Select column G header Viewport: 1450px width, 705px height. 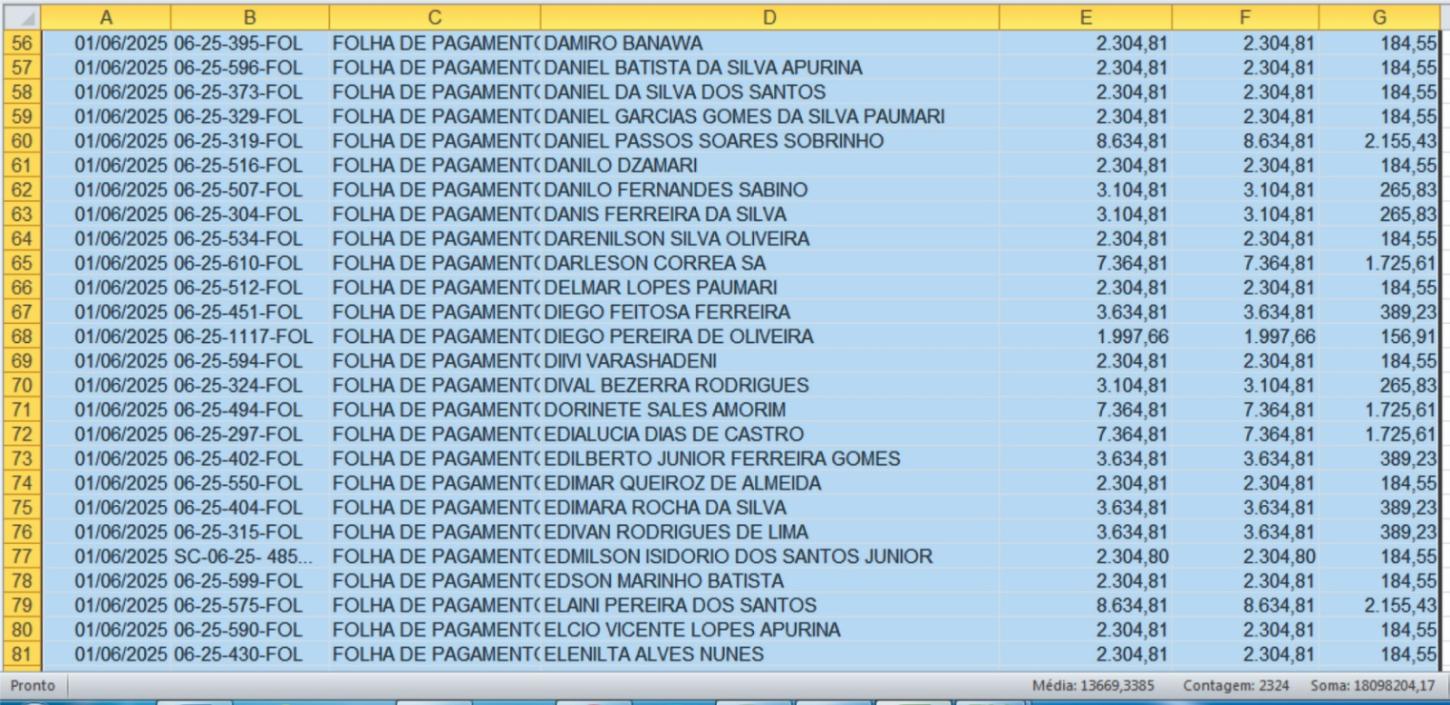(x=1379, y=17)
